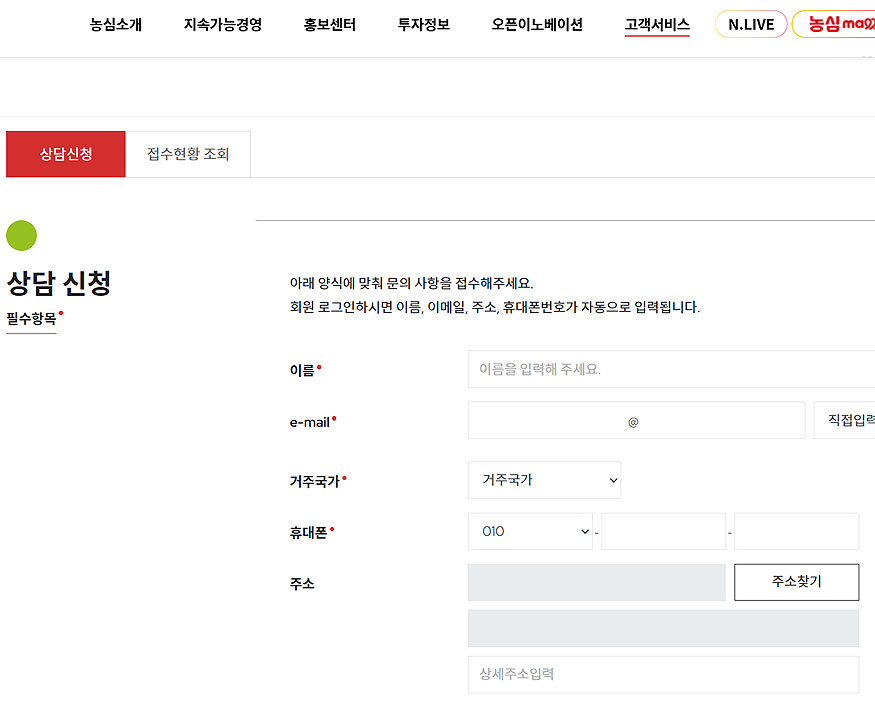Switch to the 접수현황 조회 tab

click(188, 154)
